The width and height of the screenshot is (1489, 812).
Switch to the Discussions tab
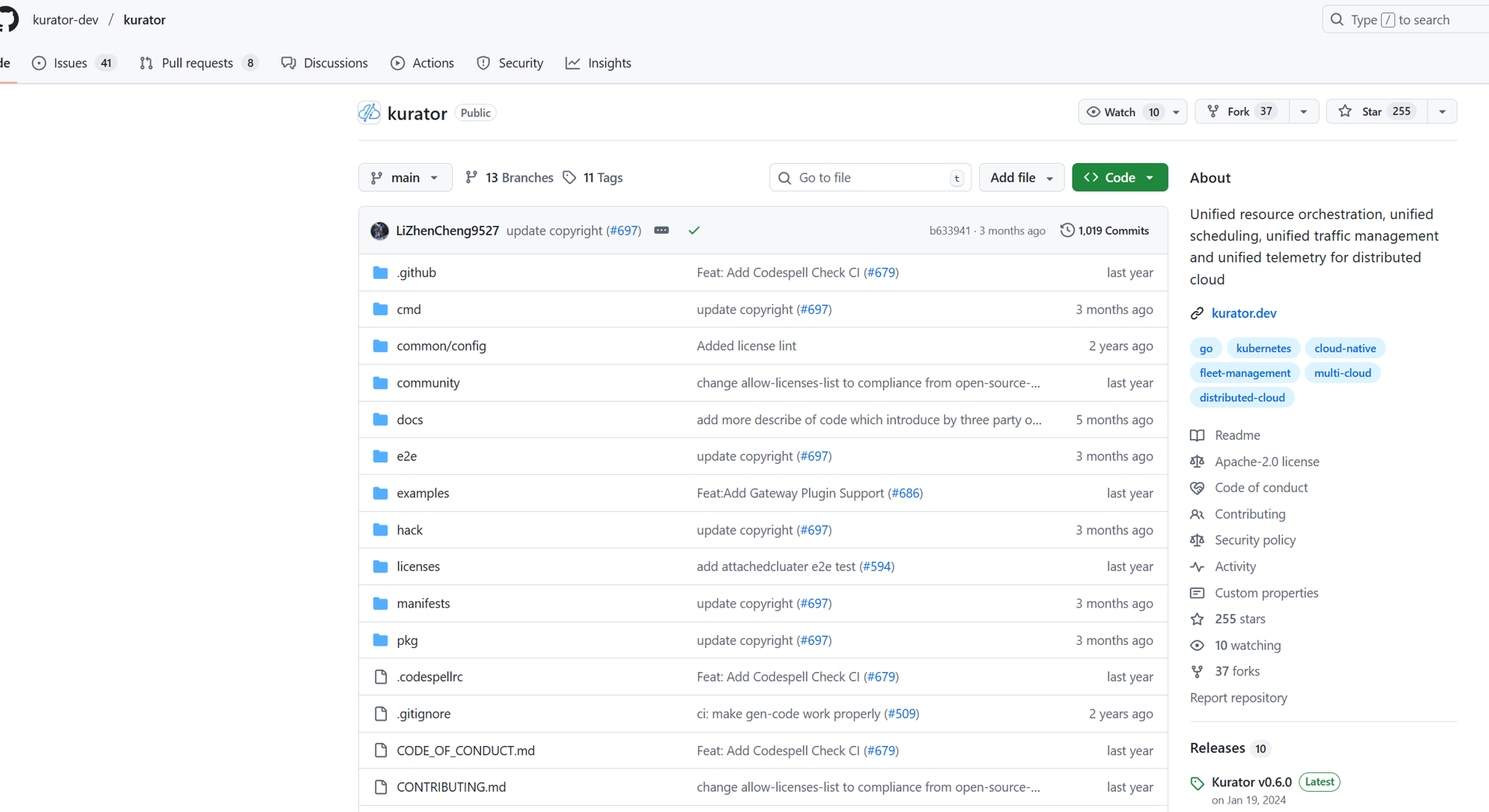[325, 63]
